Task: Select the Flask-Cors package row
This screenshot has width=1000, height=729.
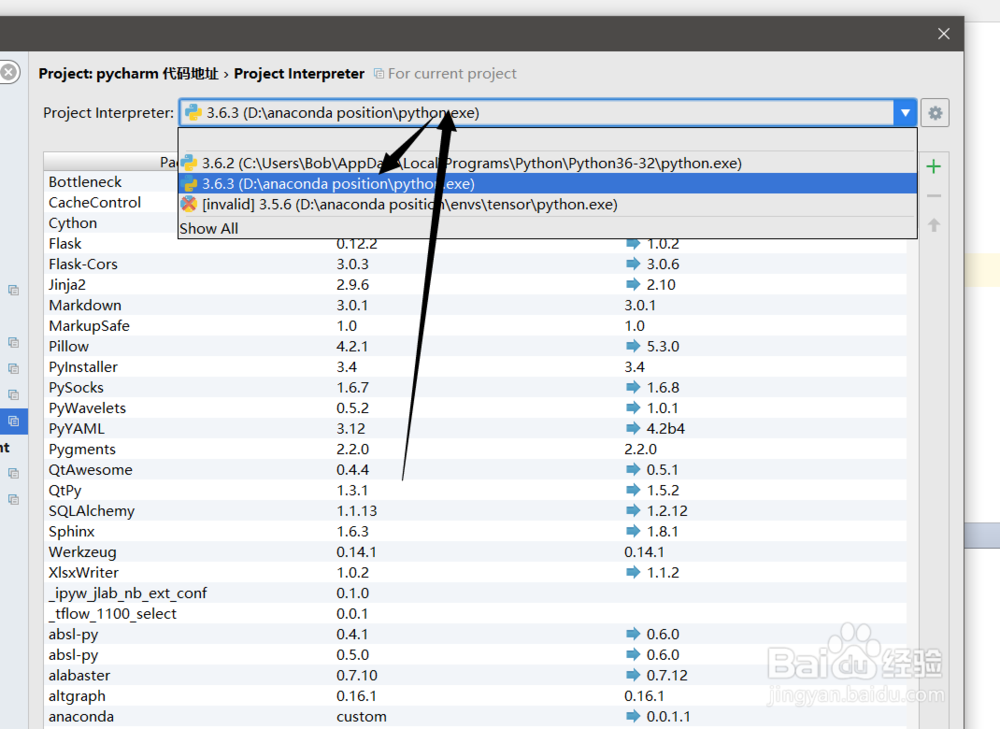Action: point(475,264)
